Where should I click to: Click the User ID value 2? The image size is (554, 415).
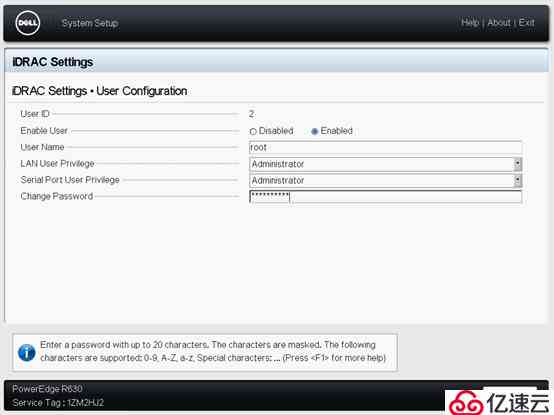(252, 114)
